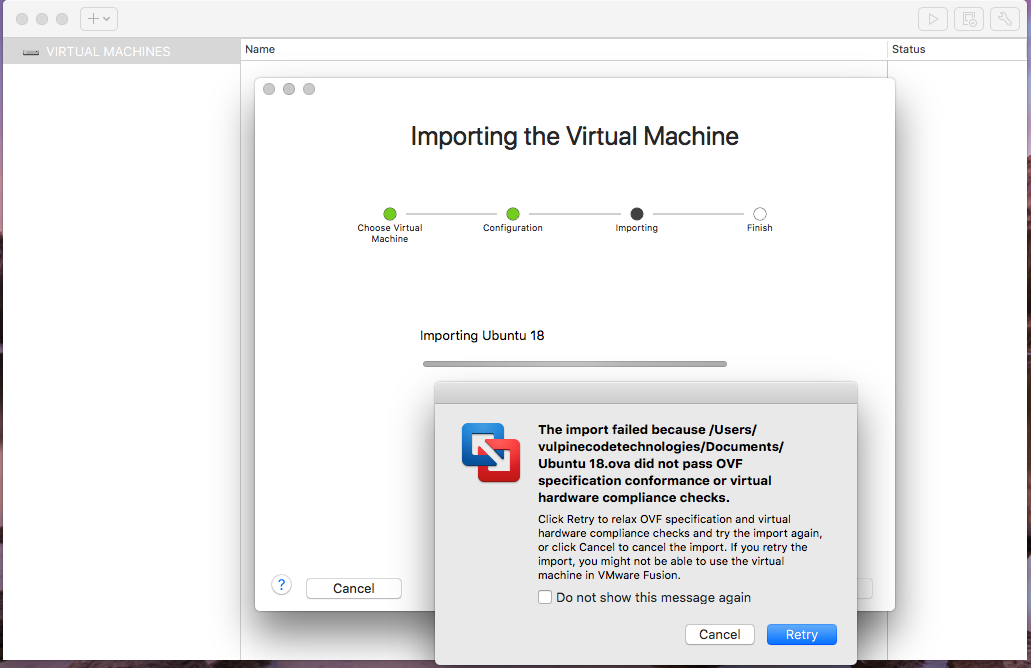Click the start virtual machine play icon
The width and height of the screenshot is (1031, 668).
pyautogui.click(x=933, y=19)
